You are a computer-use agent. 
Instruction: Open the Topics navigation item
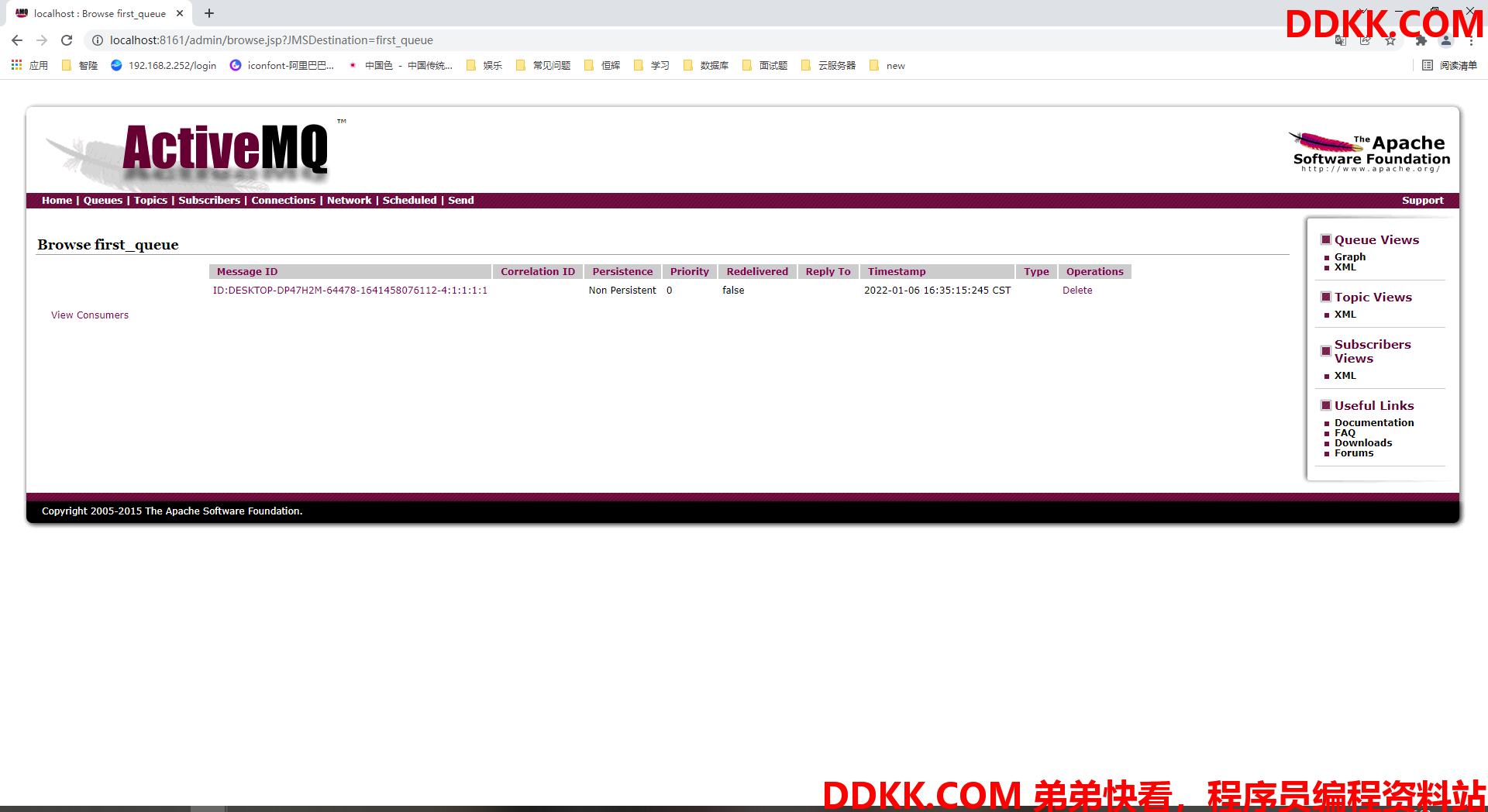150,200
